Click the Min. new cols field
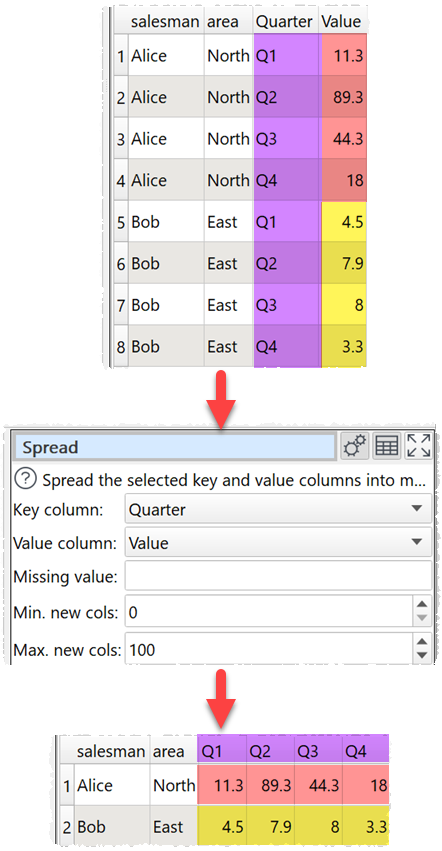442x851 pixels. (269, 612)
